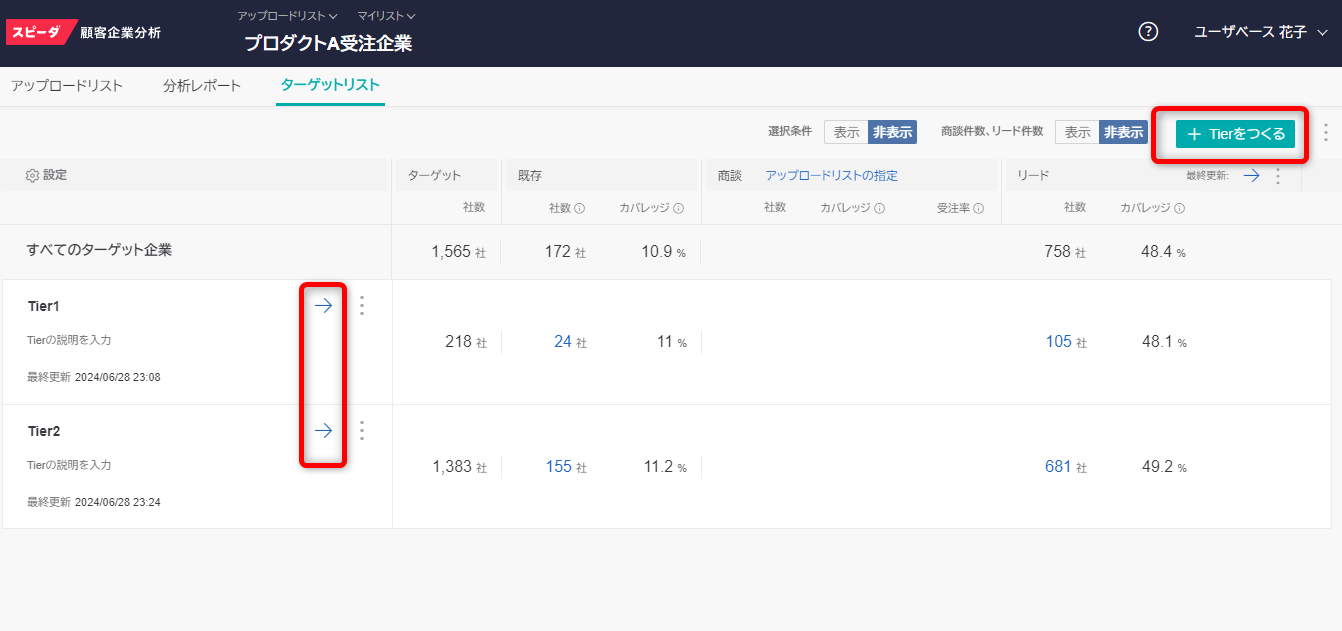Click the help question mark icon
Viewport: 1342px width, 631px height.
(1148, 32)
